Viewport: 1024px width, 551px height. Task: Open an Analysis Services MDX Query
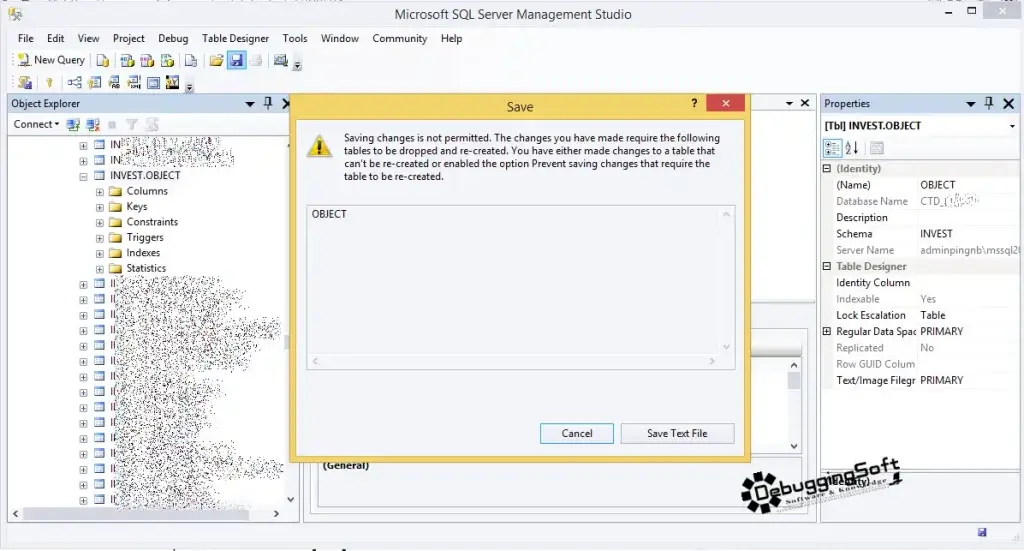(127, 61)
